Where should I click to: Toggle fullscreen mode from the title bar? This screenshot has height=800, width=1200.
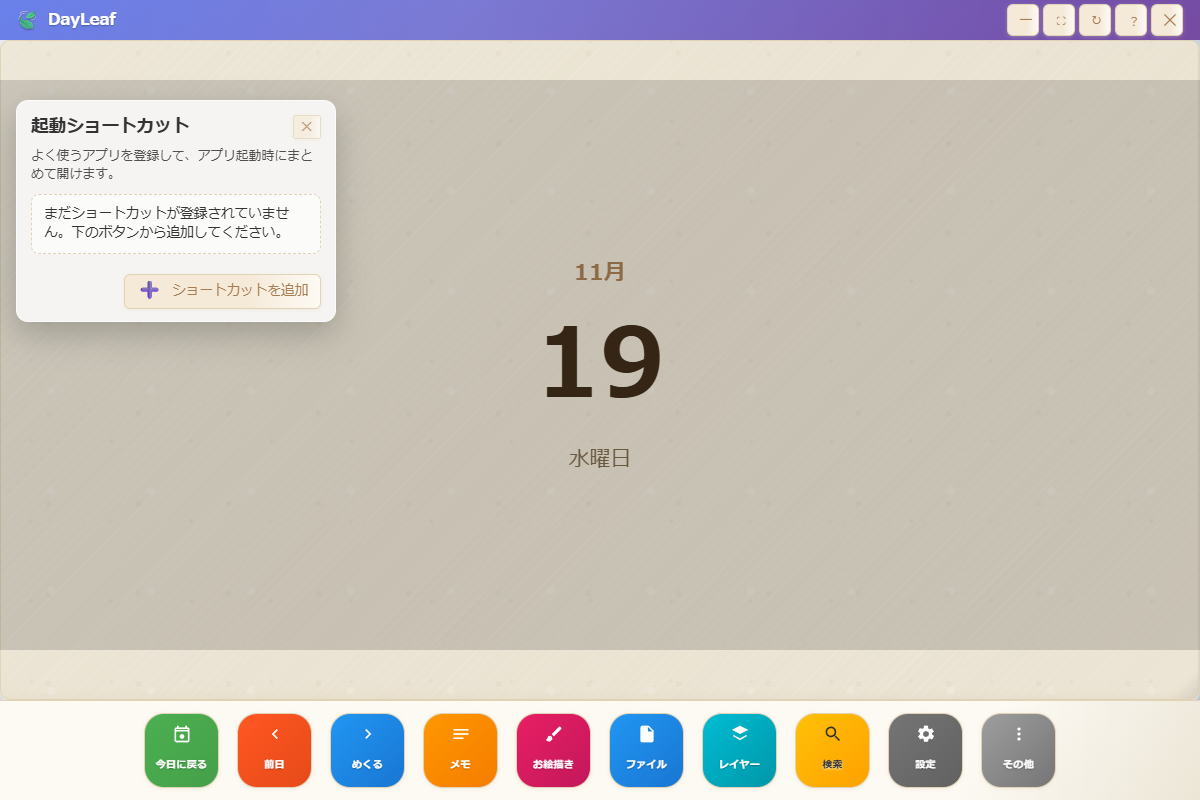(x=1058, y=20)
